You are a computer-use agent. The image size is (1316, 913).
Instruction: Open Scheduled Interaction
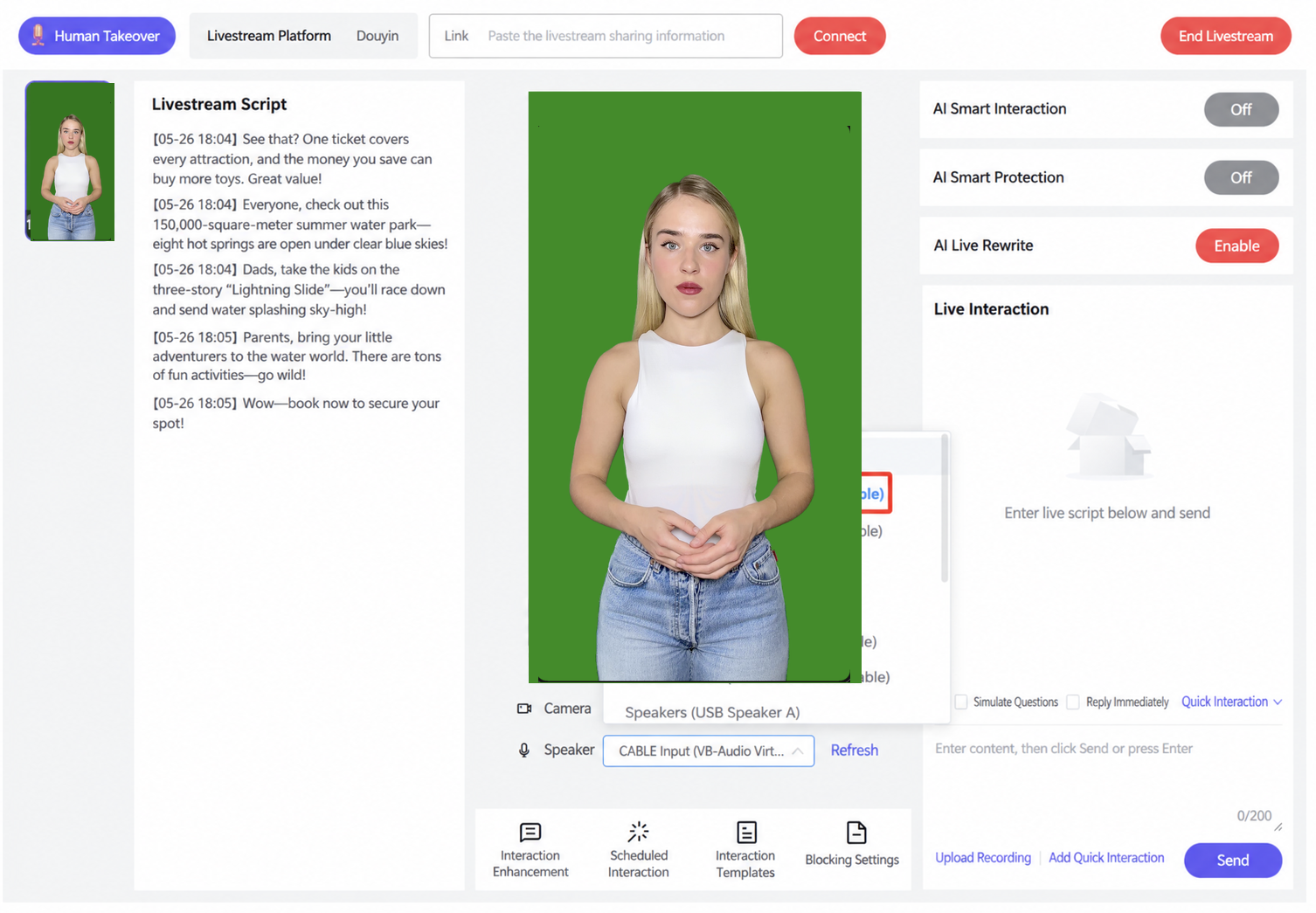coord(639,850)
